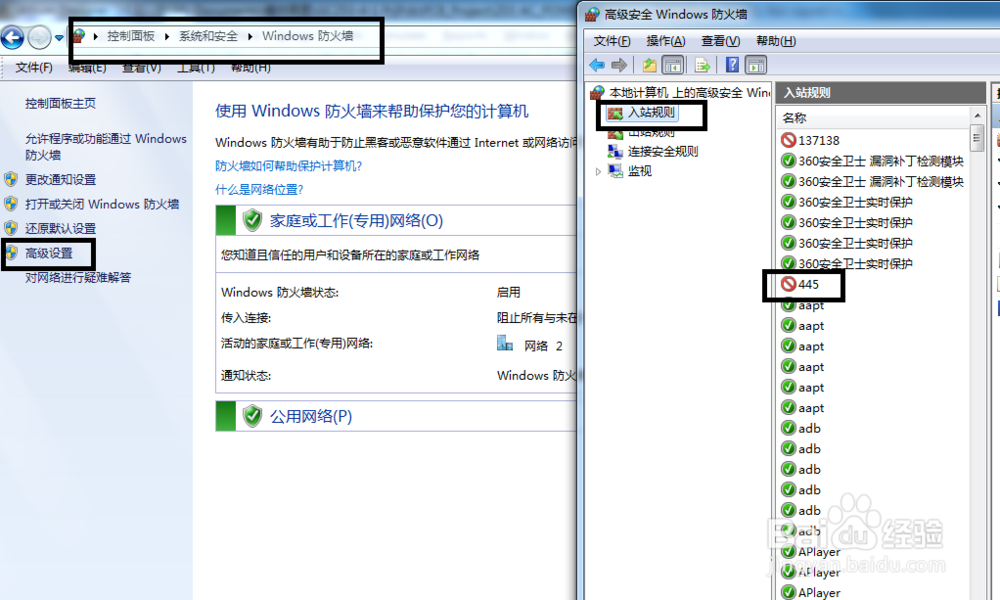The width and height of the screenshot is (1000, 600).
Task: Click the vertical scrollbar thumb of rules list
Action: (977, 138)
